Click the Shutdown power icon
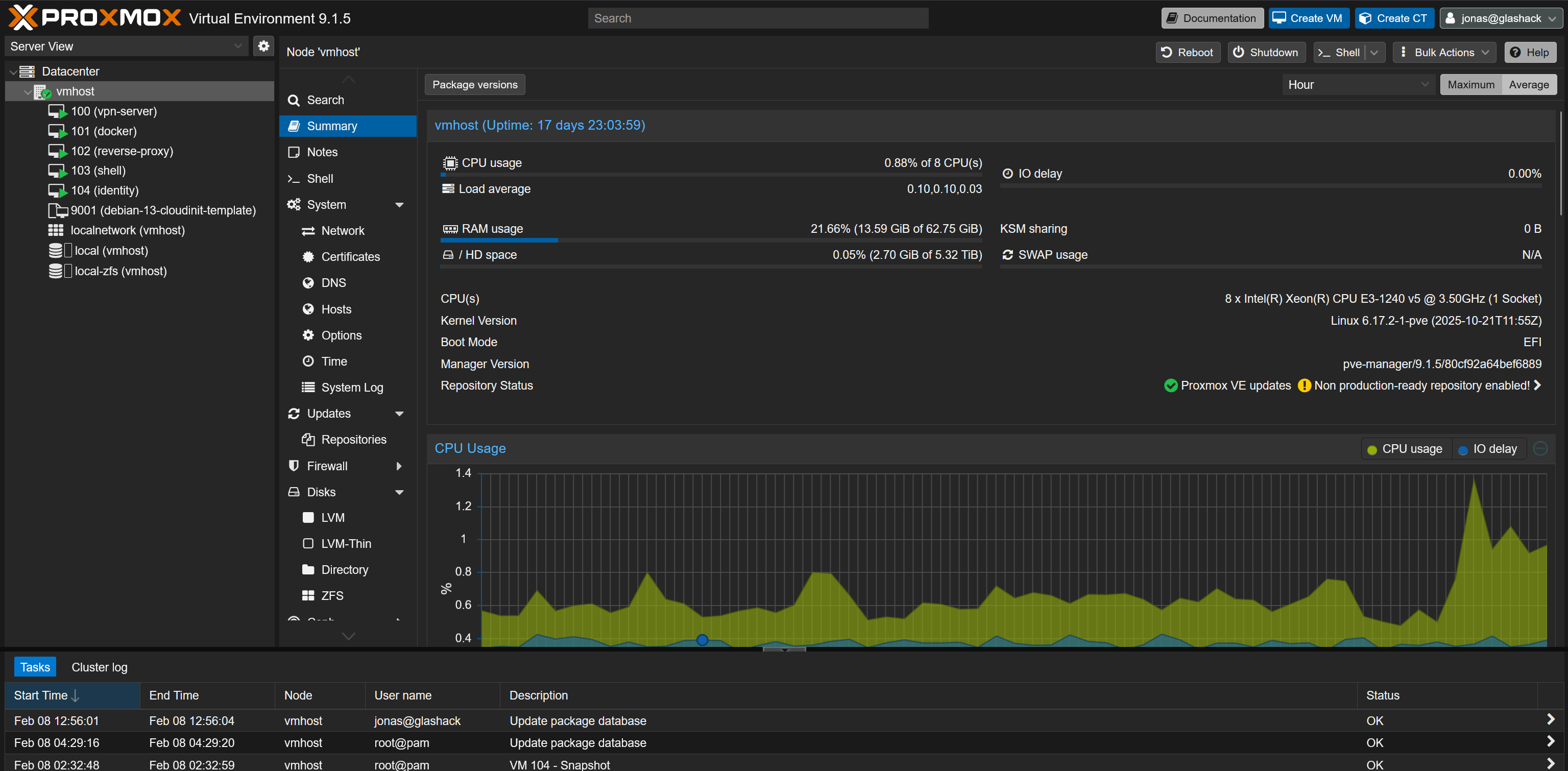Image resolution: width=1568 pixels, height=771 pixels. pyautogui.click(x=1238, y=52)
